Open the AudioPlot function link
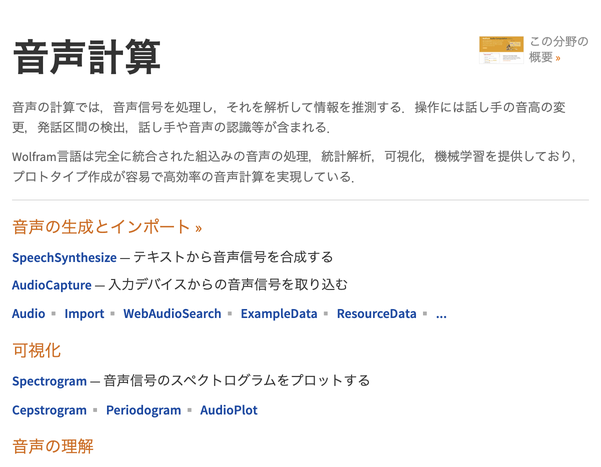The width and height of the screenshot is (601, 467). click(x=229, y=410)
